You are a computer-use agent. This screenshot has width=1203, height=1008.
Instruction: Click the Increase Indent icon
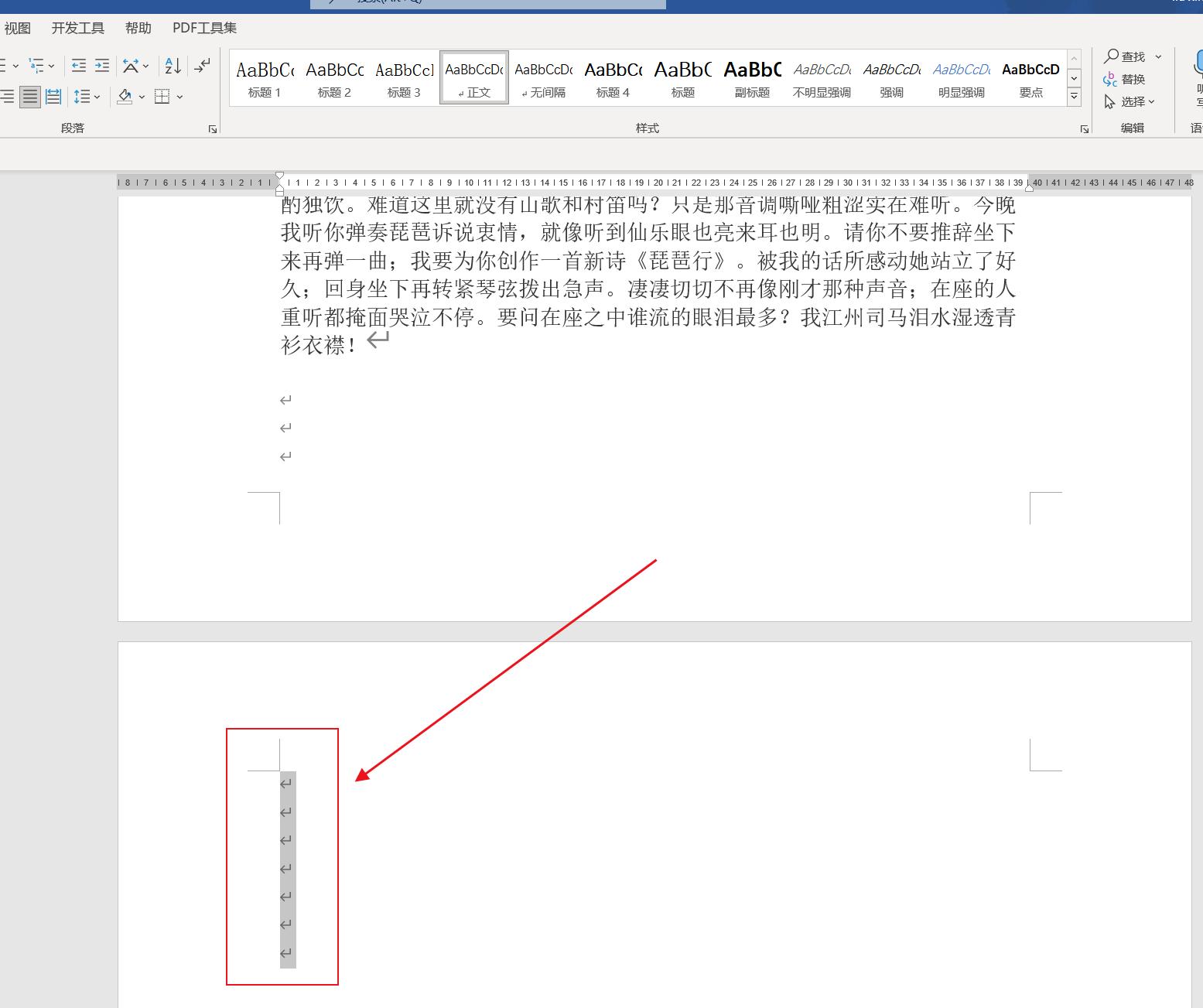click(101, 65)
